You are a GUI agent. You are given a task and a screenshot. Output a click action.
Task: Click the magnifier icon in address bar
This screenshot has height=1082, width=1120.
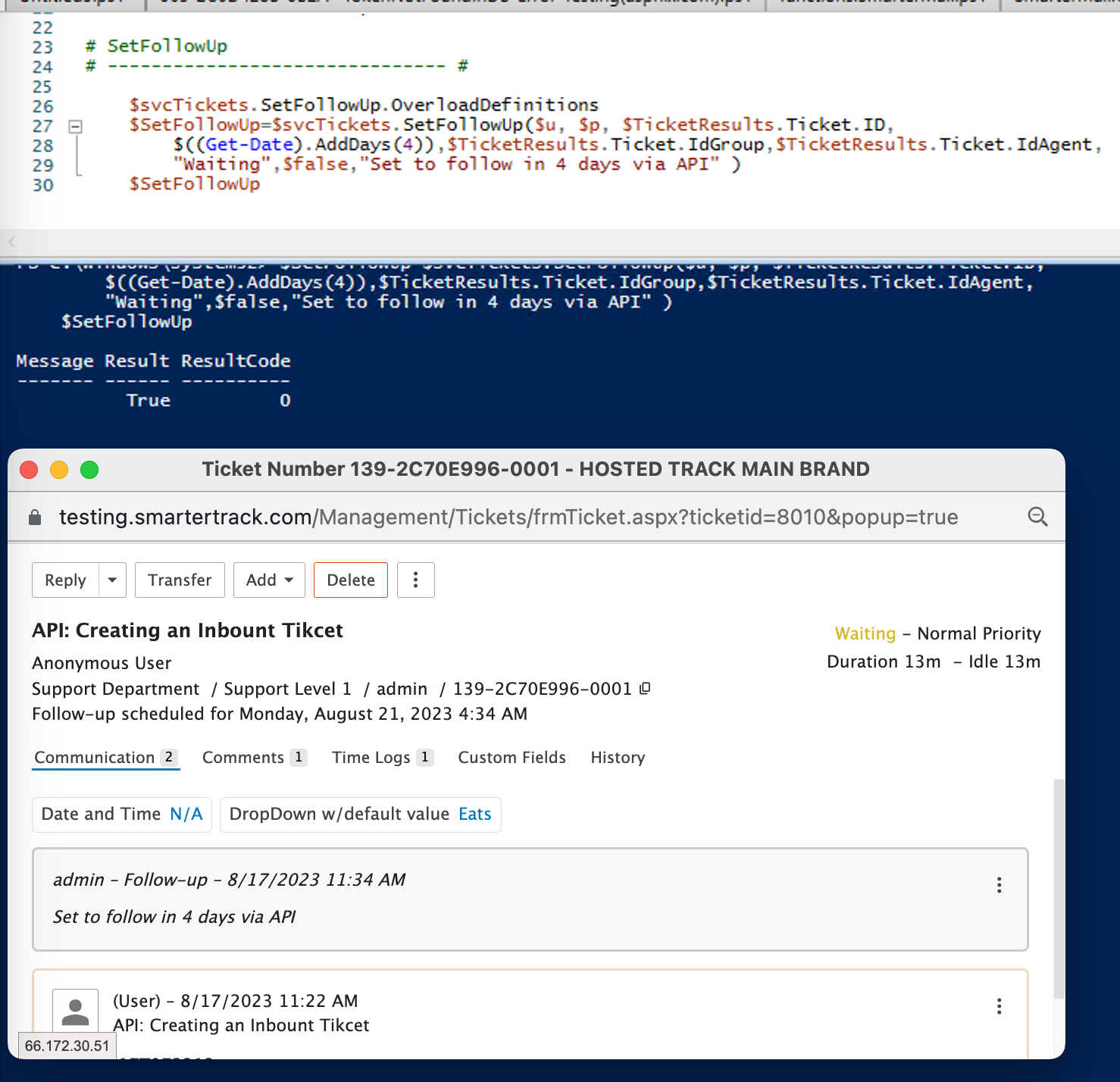coord(1037,517)
